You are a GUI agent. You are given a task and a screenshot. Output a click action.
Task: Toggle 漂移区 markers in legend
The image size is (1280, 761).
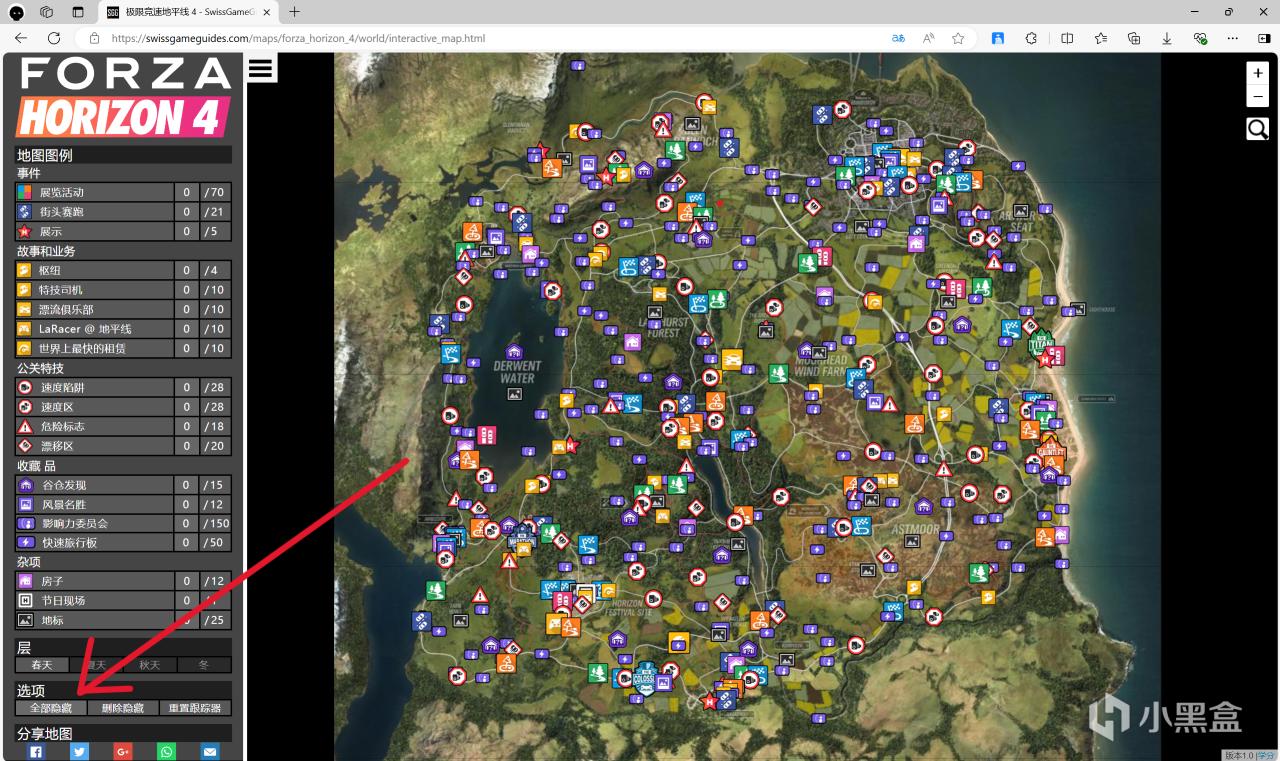point(124,446)
